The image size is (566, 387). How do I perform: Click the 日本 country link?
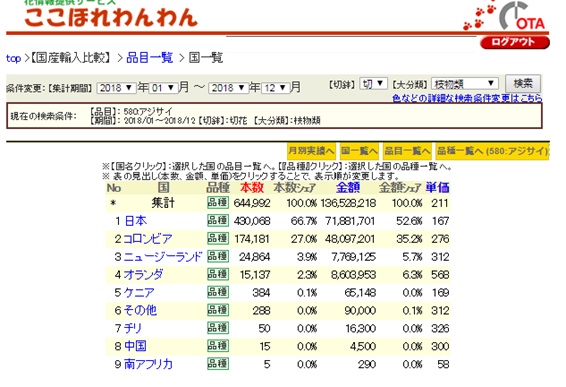click(136, 221)
